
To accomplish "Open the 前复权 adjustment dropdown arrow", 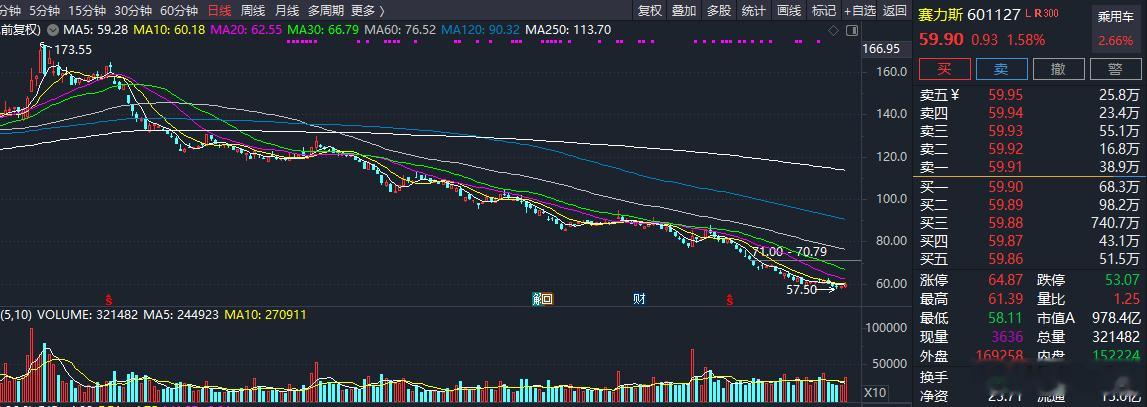I will pos(52,30).
